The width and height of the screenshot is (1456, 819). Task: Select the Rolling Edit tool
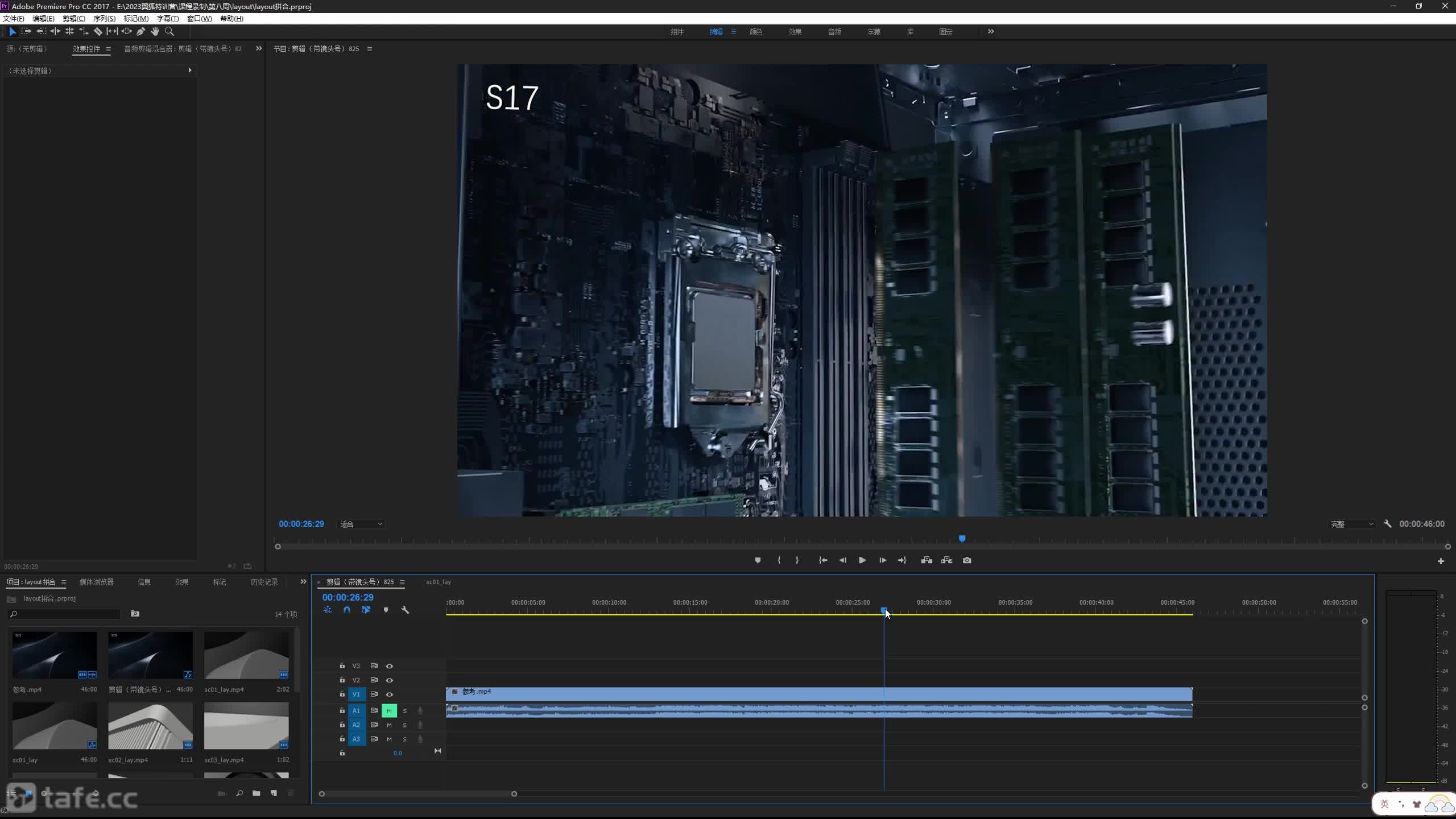[69, 32]
